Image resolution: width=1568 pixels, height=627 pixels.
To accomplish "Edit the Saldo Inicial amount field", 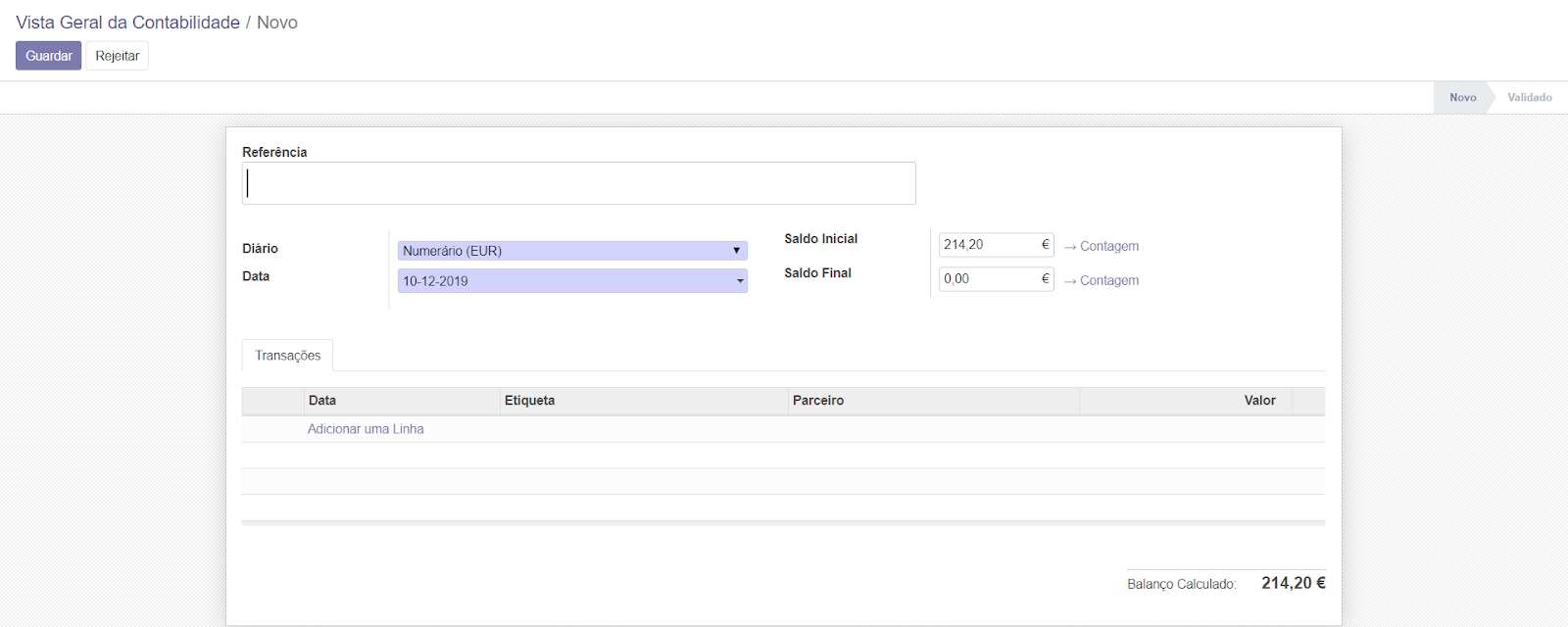I will (988, 245).
